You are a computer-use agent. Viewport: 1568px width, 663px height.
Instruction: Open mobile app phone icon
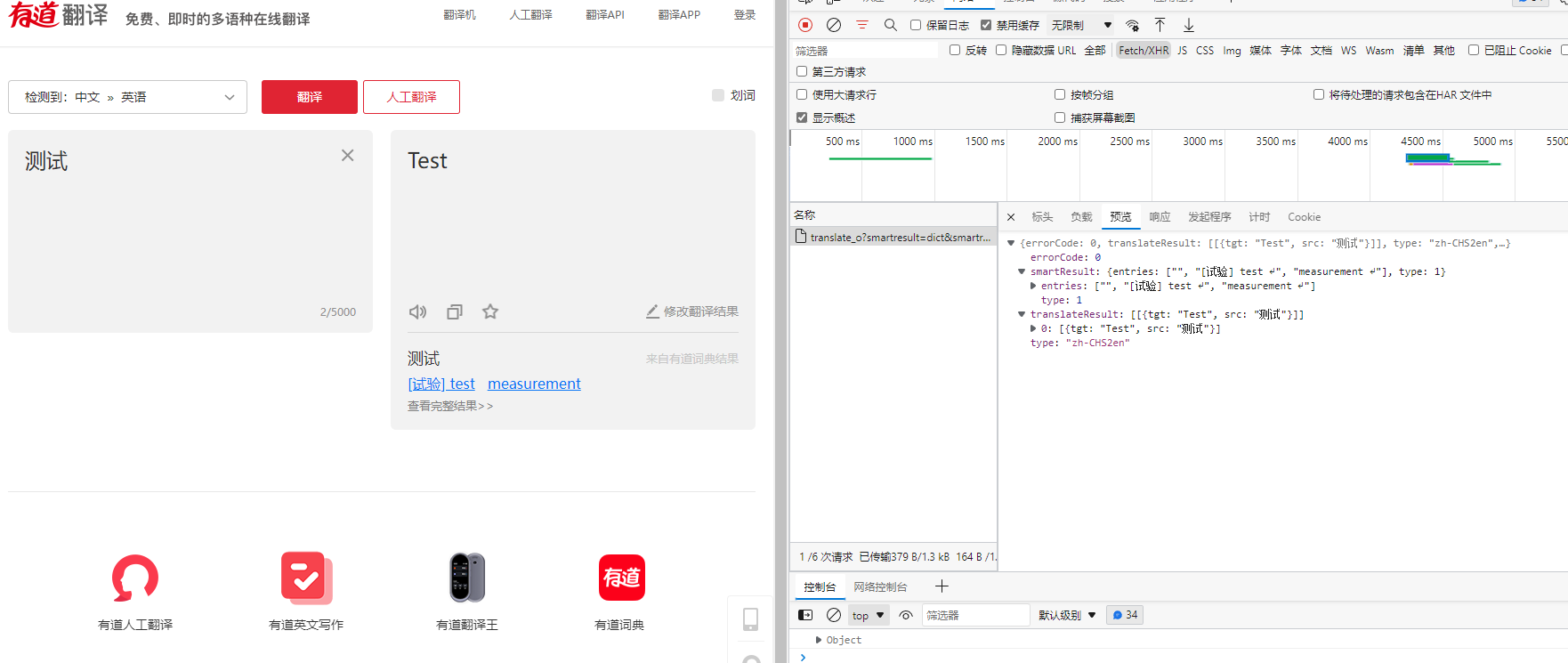tap(750, 619)
